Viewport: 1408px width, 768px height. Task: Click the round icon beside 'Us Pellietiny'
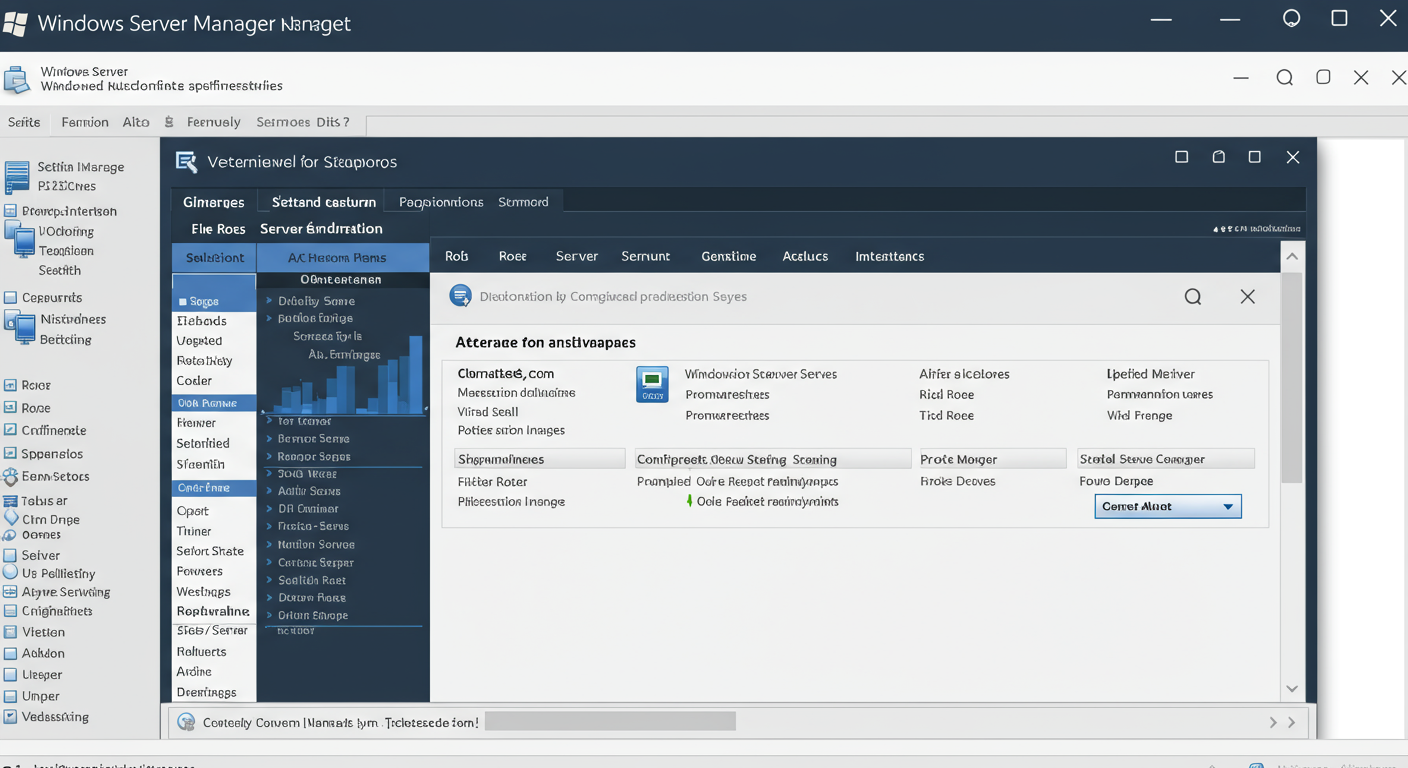coord(11,572)
